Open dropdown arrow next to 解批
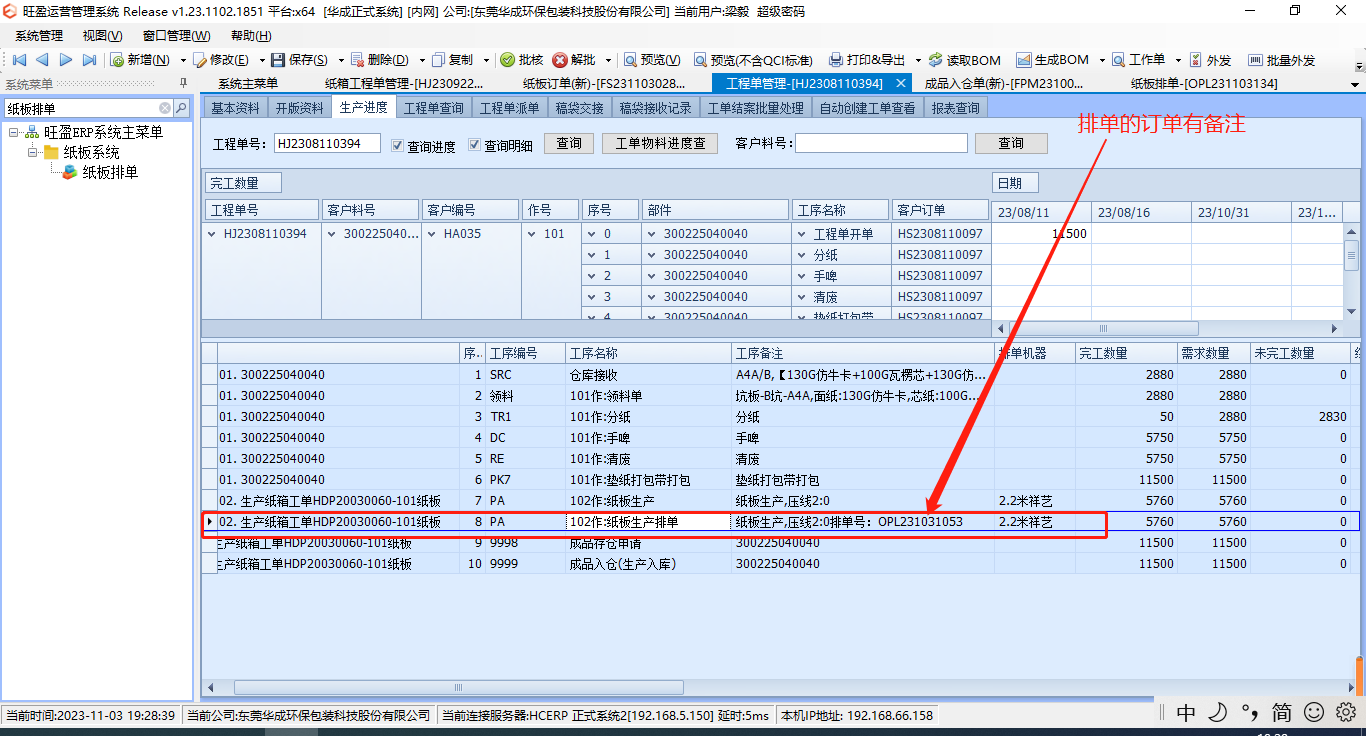Screen dimensions: 1366x736 pyautogui.click(x=608, y=60)
